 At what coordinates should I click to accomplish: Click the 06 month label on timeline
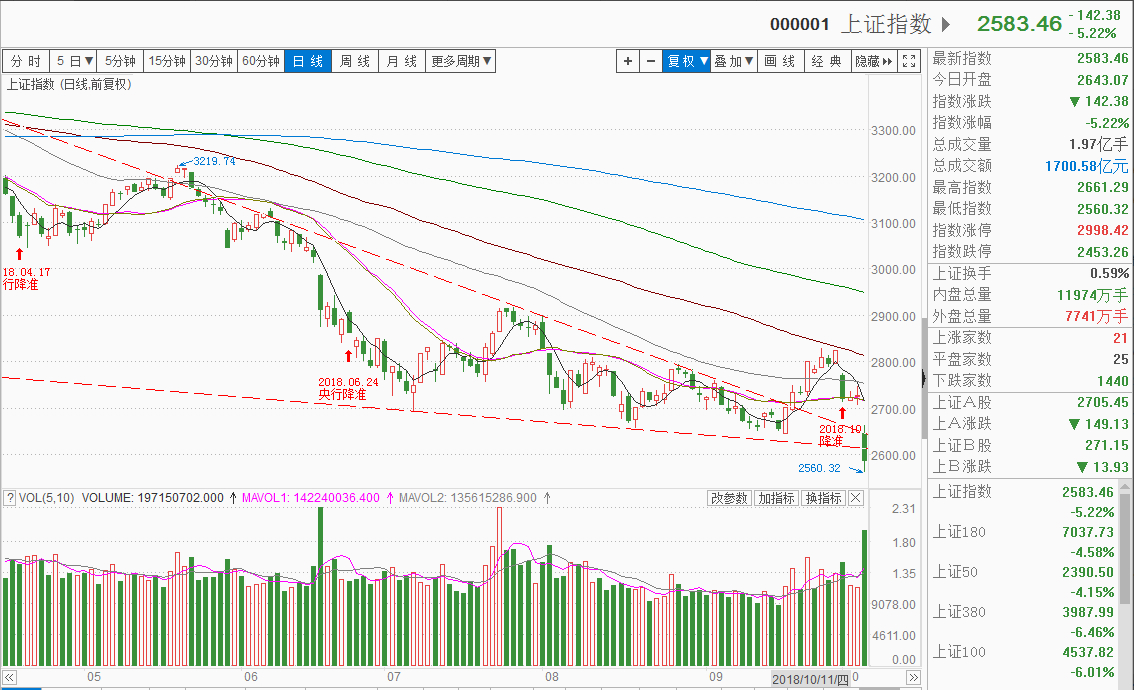[x=250, y=677]
